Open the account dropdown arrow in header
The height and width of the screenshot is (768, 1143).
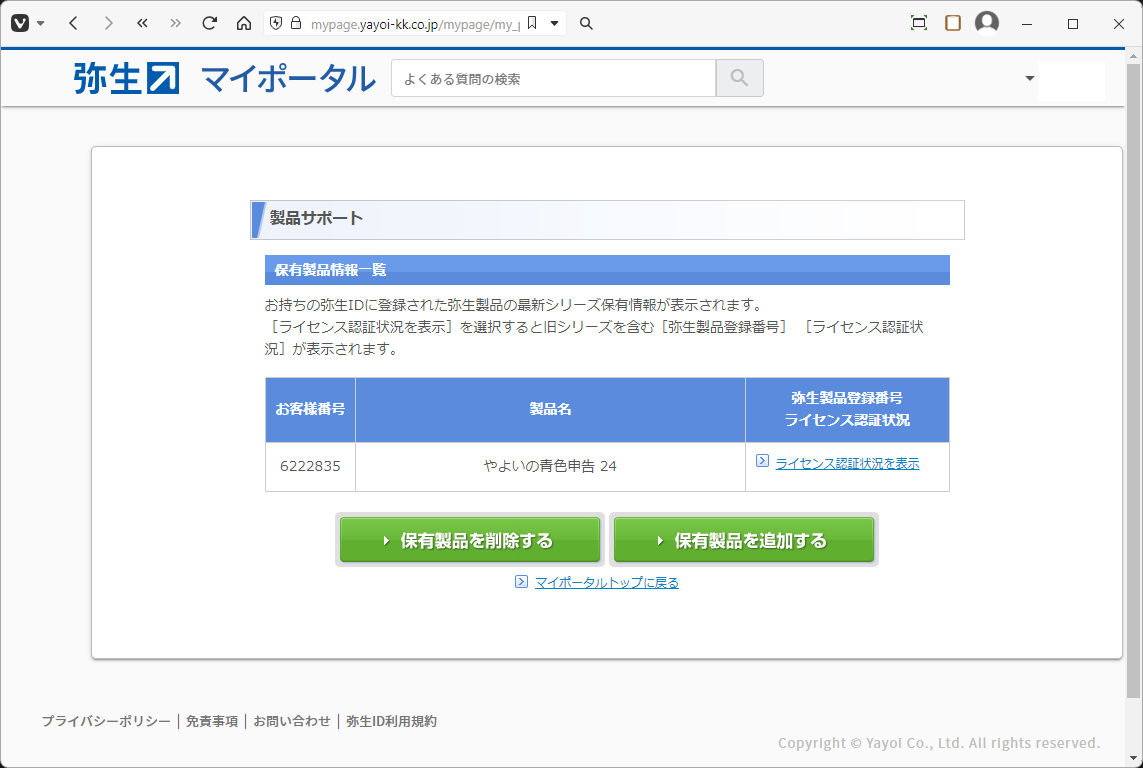point(1029,79)
